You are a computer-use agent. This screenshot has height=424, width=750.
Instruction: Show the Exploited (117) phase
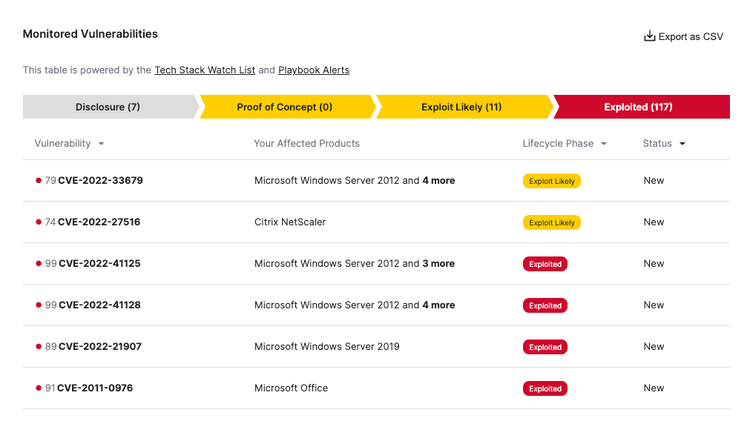tap(638, 107)
